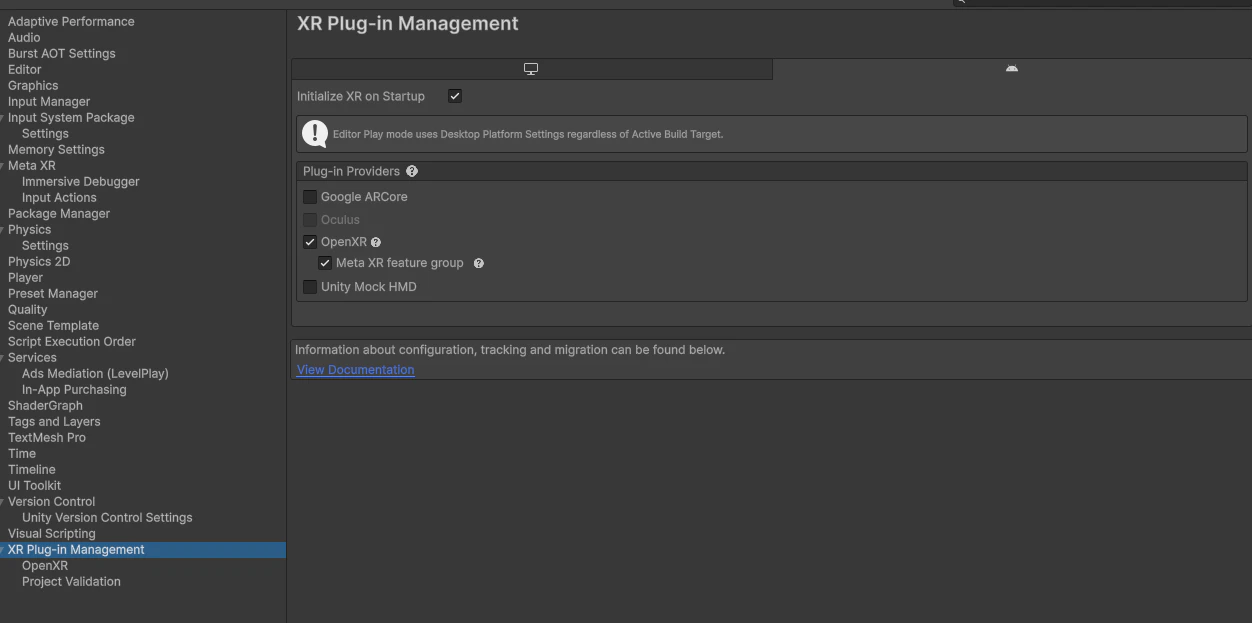The width and height of the screenshot is (1252, 623).
Task: Select In-App Purchasing settings
Action: click(x=74, y=389)
